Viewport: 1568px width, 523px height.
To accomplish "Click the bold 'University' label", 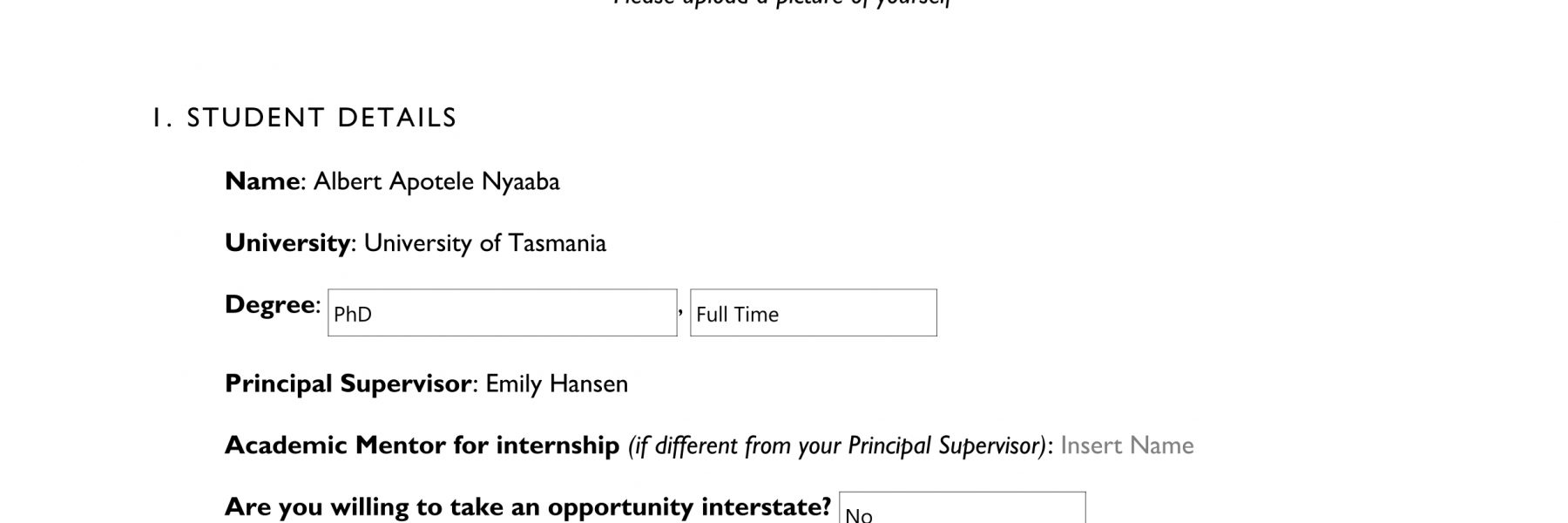I will point(287,242).
